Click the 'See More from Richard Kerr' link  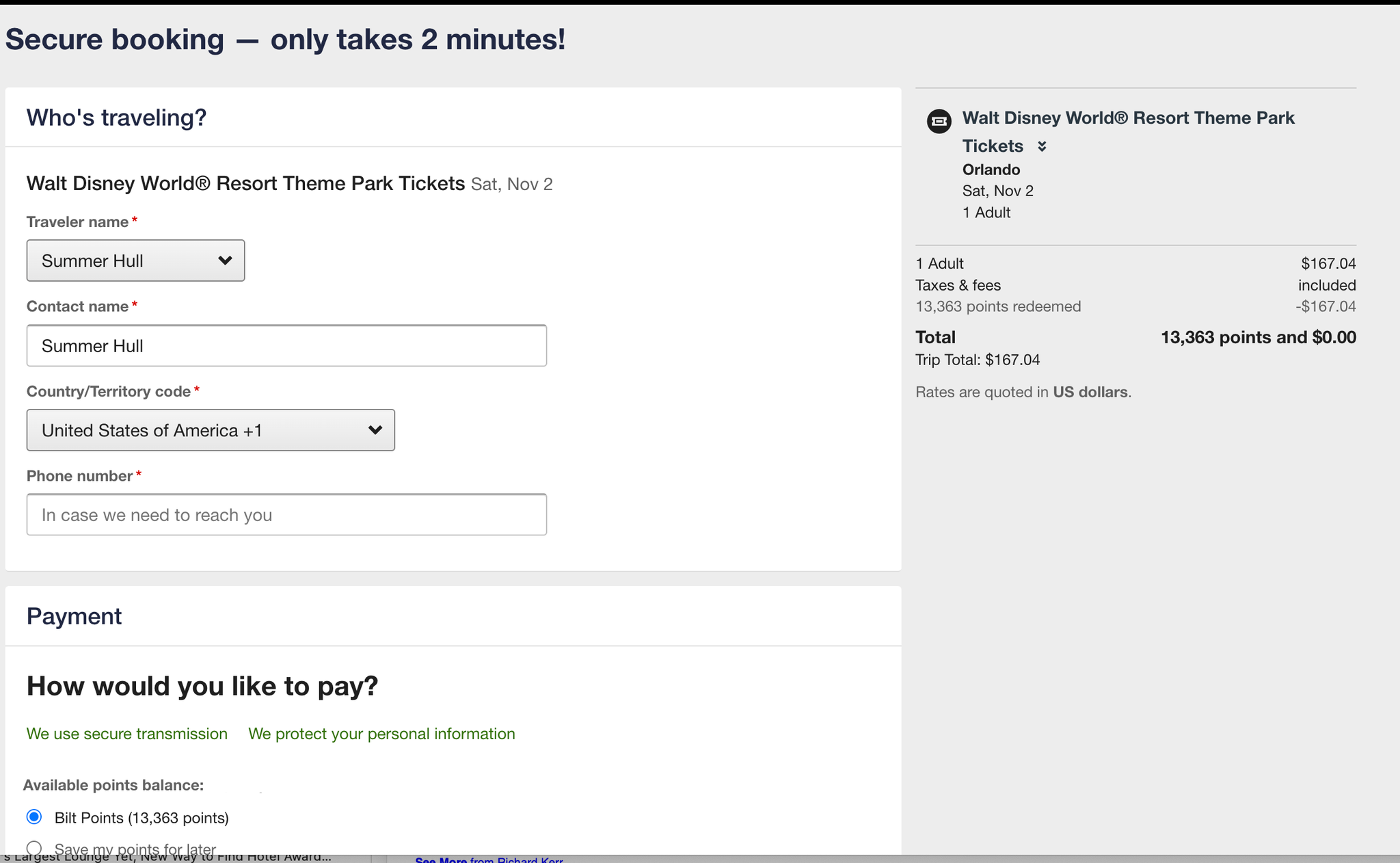(488, 859)
